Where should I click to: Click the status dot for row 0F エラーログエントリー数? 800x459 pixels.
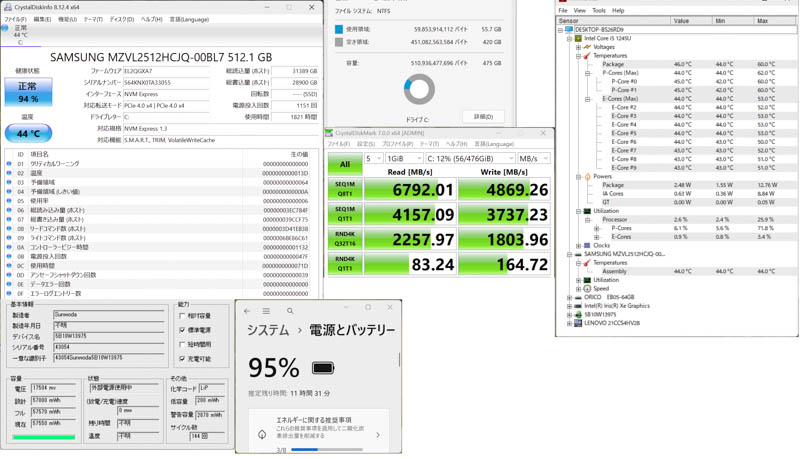9,293
